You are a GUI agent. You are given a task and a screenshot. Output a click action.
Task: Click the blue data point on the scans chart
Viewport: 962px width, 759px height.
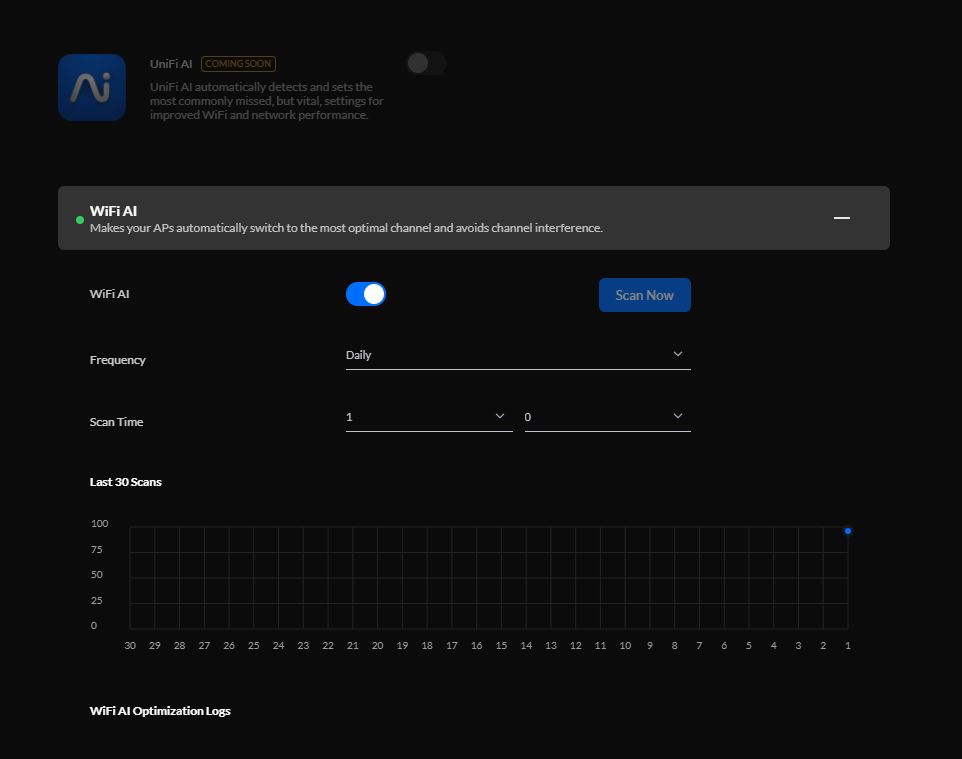pos(848,531)
